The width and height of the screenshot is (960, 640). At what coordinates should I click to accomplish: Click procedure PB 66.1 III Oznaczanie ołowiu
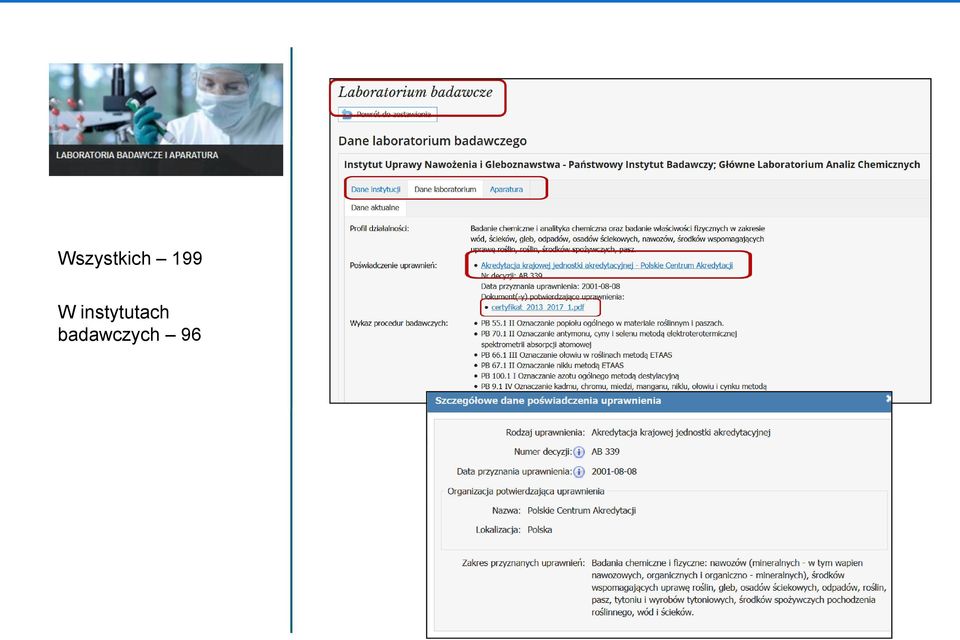(576, 355)
